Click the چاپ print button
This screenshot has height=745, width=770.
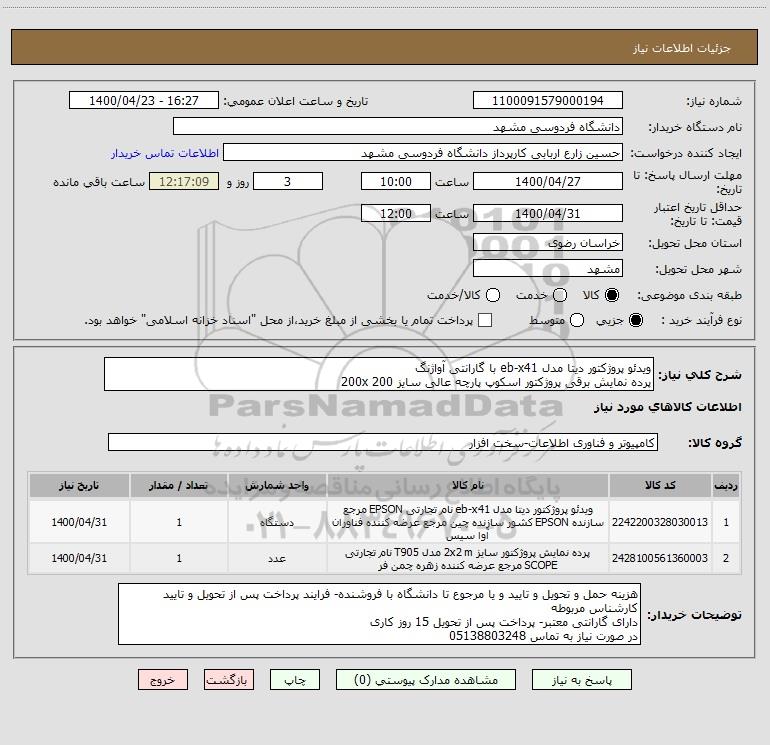pos(295,680)
